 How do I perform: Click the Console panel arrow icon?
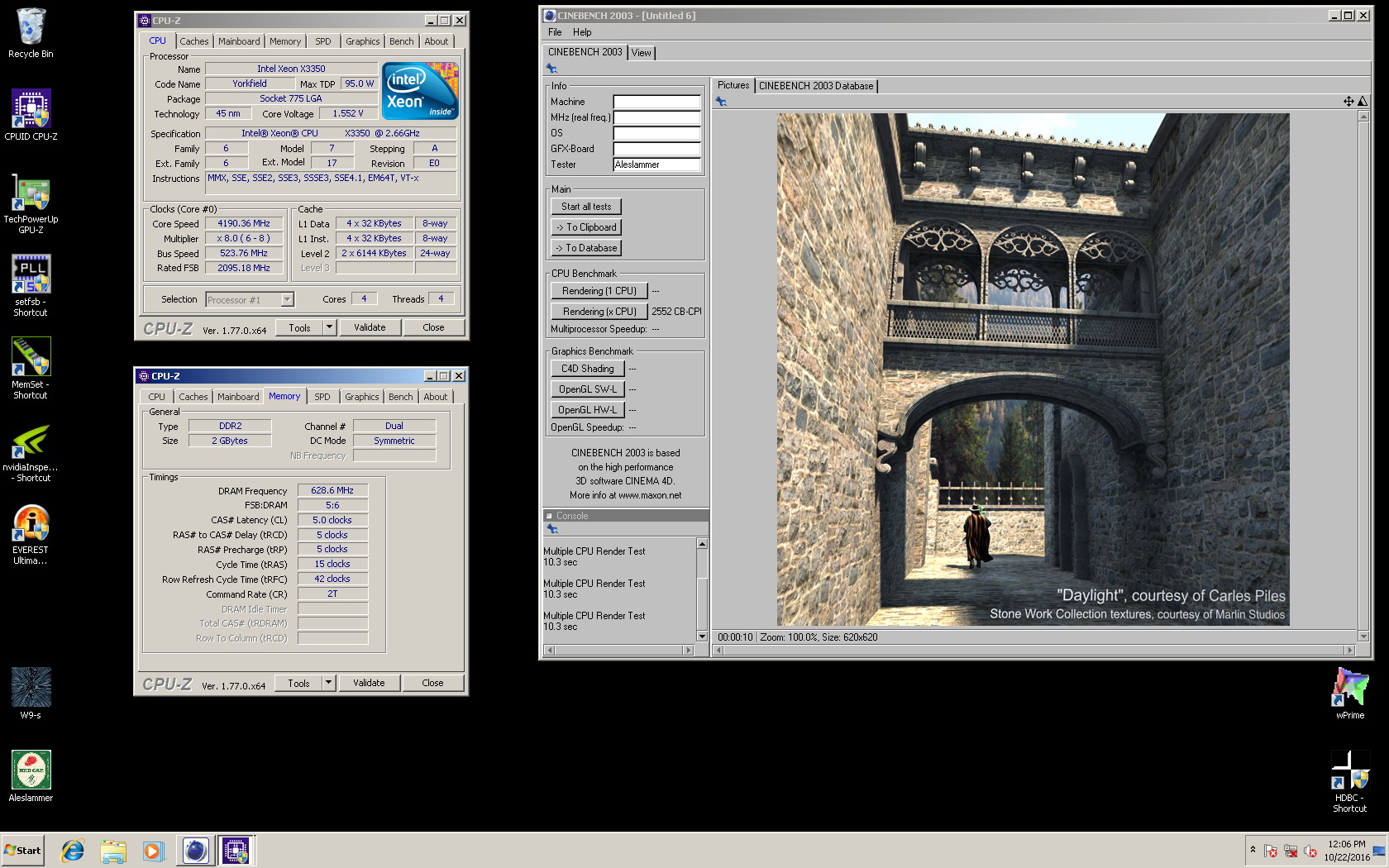click(x=552, y=529)
